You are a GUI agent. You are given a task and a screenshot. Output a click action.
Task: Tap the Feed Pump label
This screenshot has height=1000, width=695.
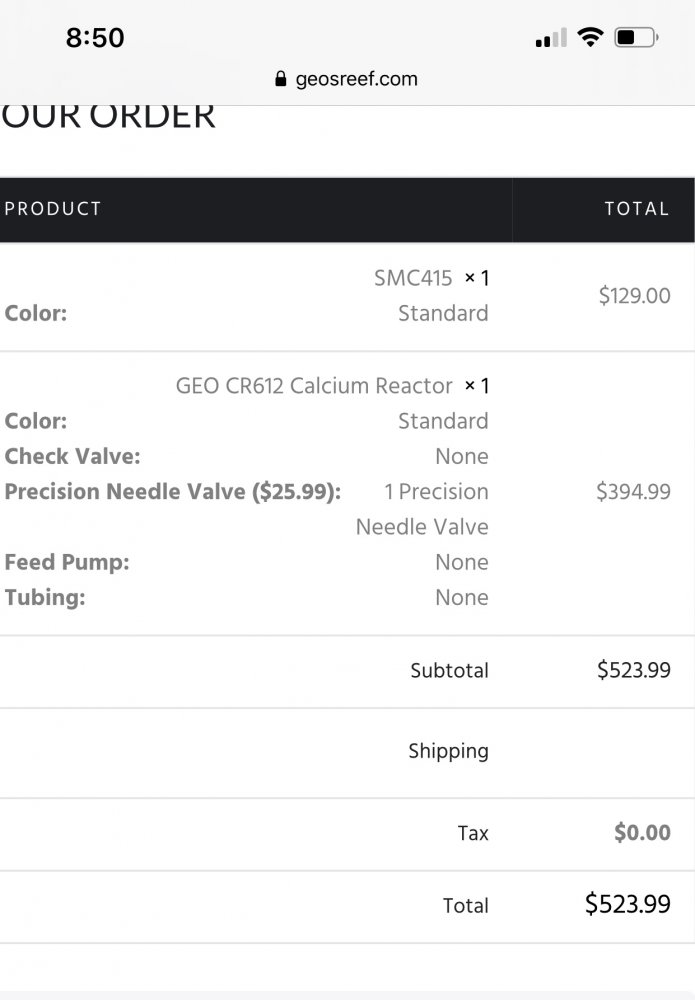(x=67, y=562)
